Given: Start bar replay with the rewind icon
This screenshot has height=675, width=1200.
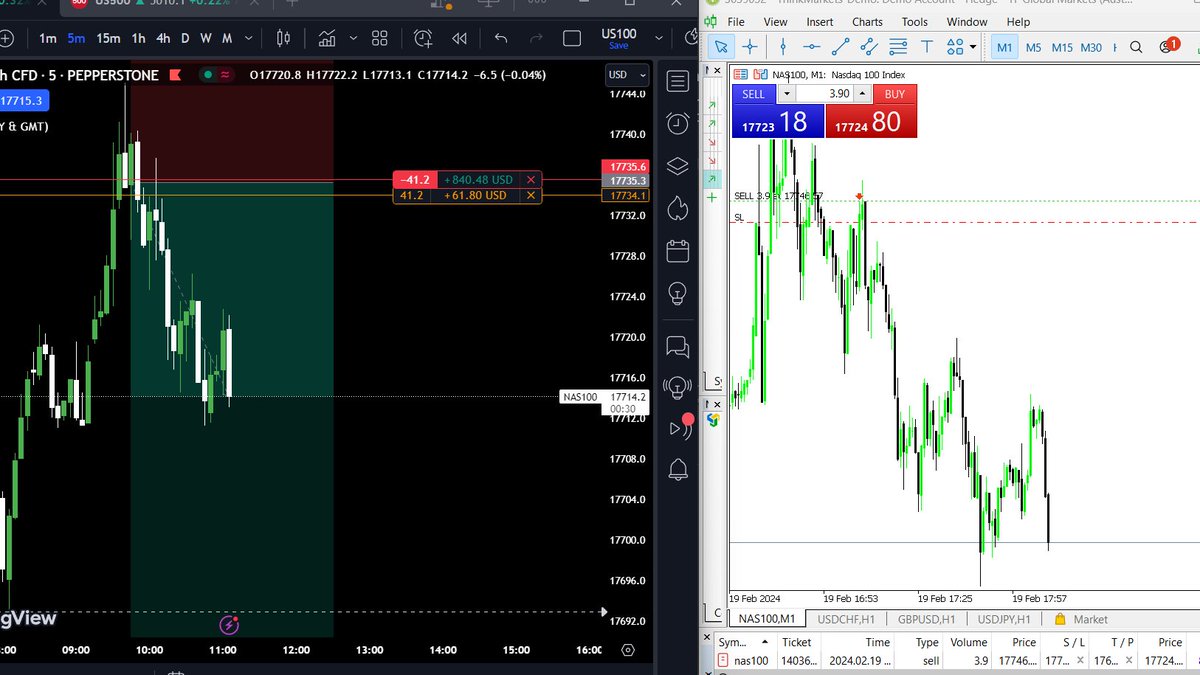Looking at the screenshot, I should coord(459,39).
